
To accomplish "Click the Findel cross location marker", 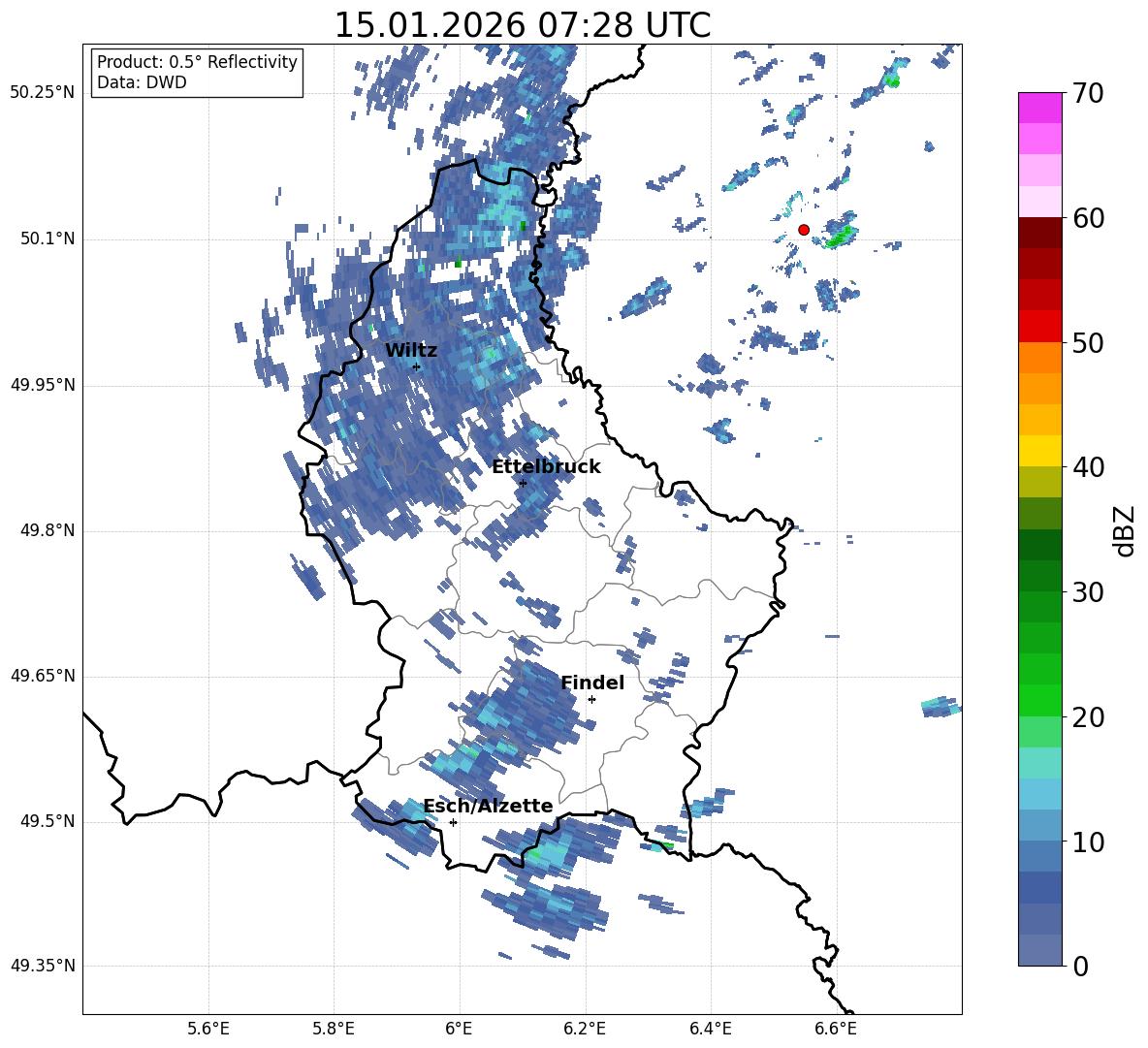I will 591,700.
